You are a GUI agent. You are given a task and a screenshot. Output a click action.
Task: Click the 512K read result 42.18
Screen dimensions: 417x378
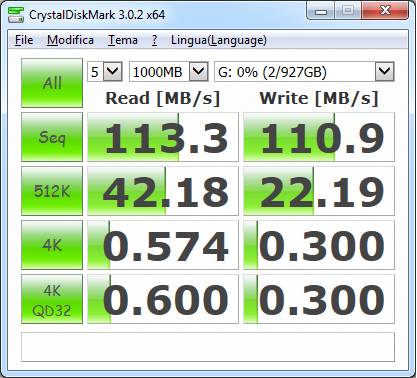163,191
